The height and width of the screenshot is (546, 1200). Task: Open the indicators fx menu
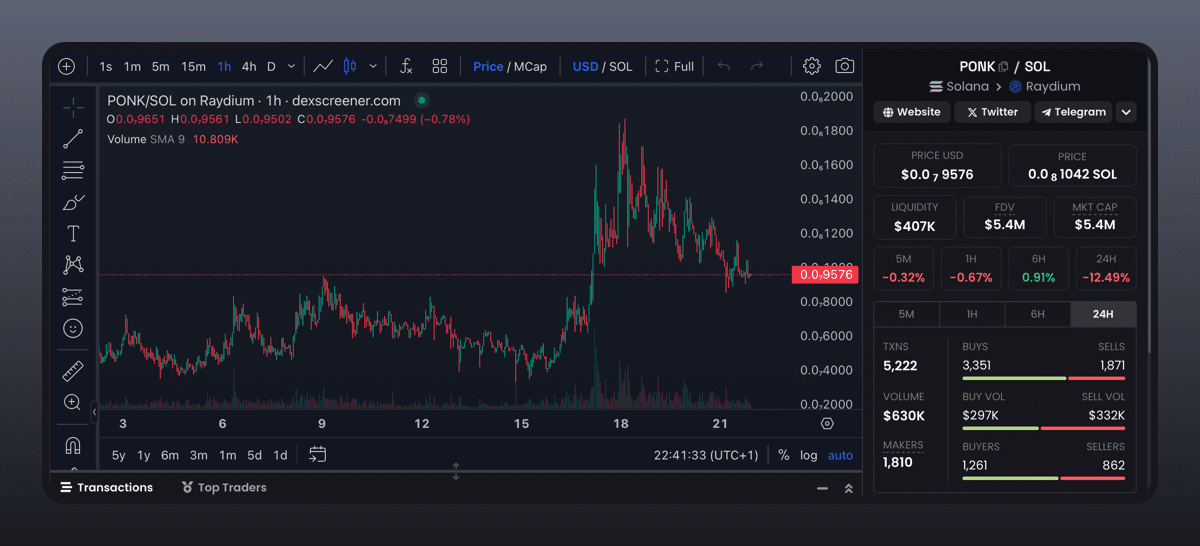(406, 66)
